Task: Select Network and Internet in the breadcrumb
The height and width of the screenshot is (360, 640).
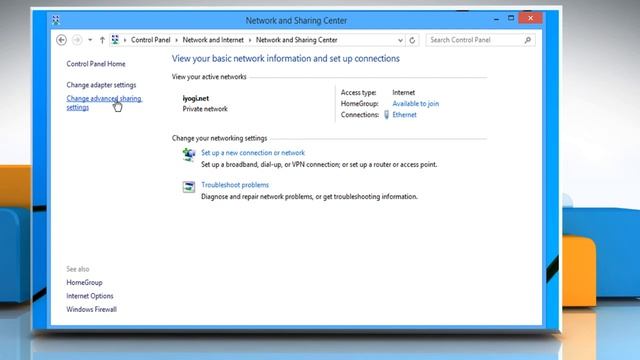Action: [213, 40]
